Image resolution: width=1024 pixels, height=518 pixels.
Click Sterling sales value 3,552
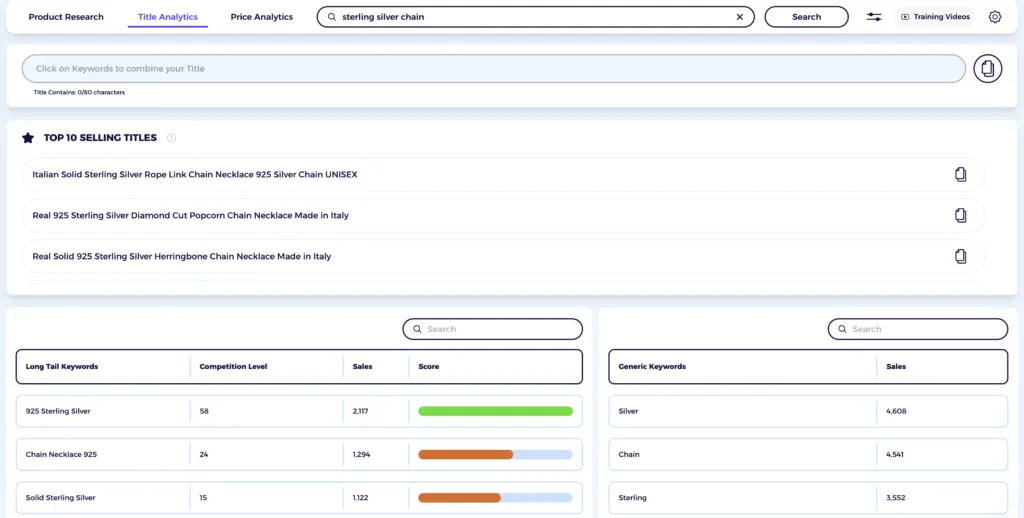tap(896, 498)
